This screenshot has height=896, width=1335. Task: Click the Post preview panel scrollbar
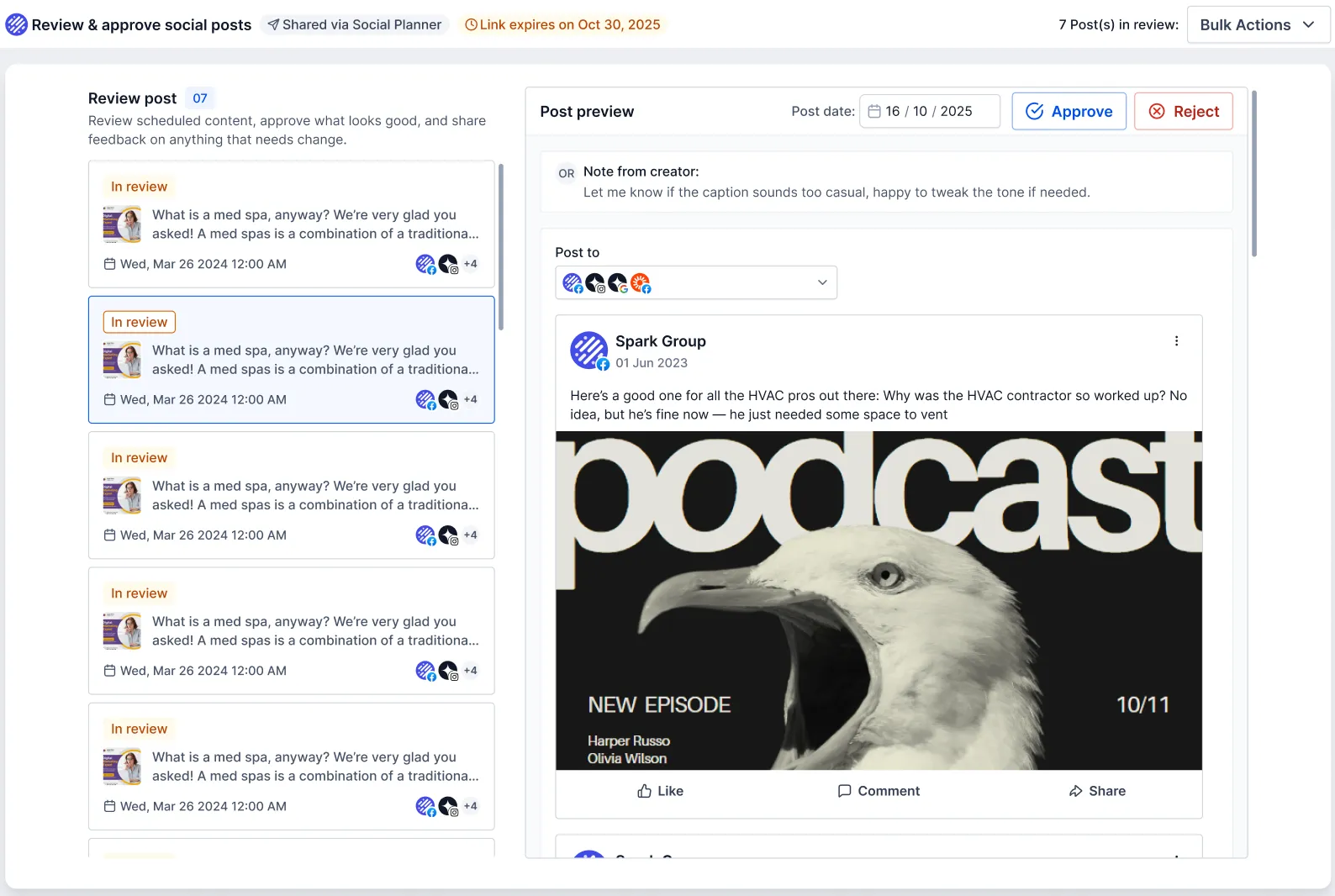pyautogui.click(x=1254, y=174)
